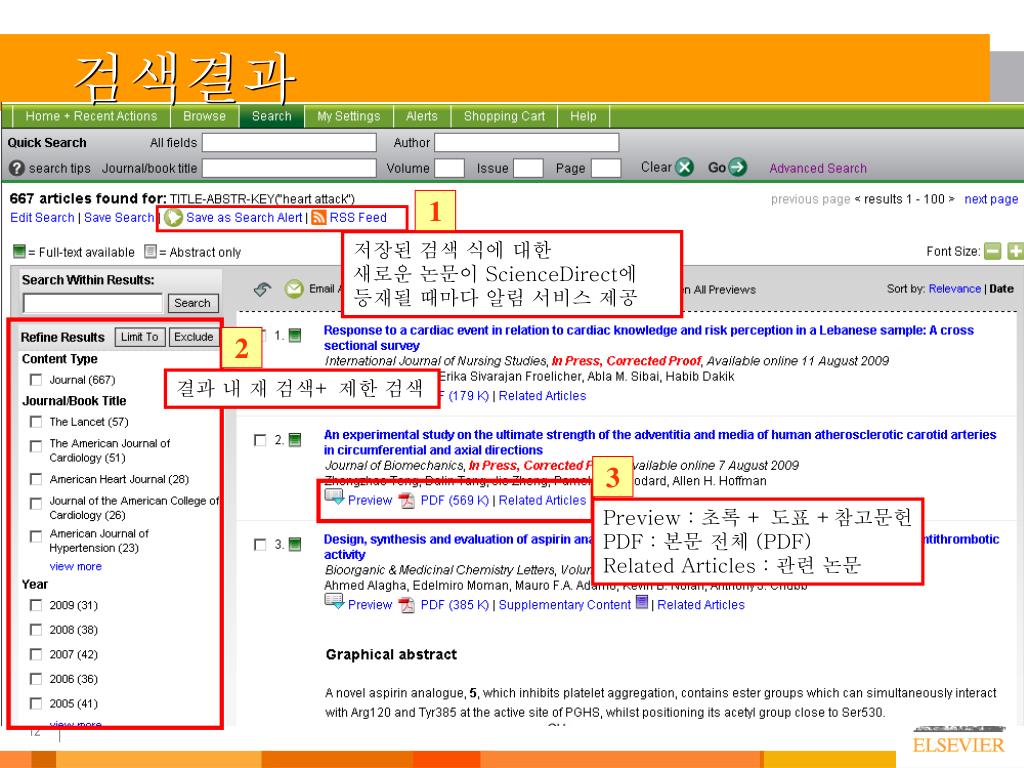Click the Issue input field
Image resolution: width=1024 pixels, height=768 pixels.
click(528, 168)
